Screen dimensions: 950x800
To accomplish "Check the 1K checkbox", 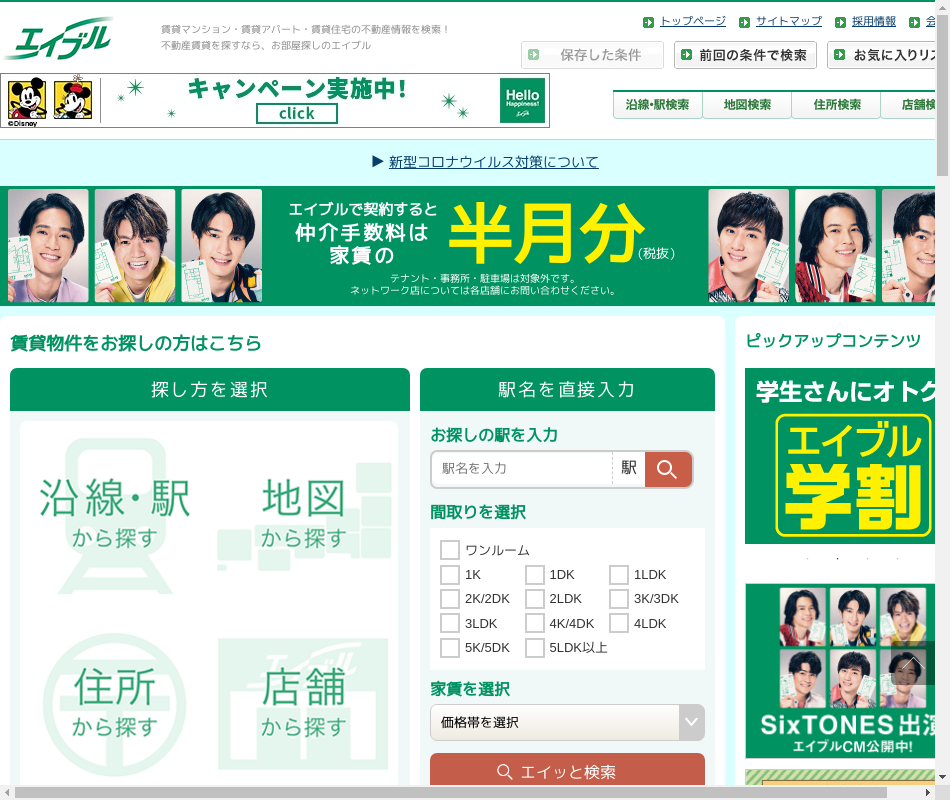I will (450, 575).
